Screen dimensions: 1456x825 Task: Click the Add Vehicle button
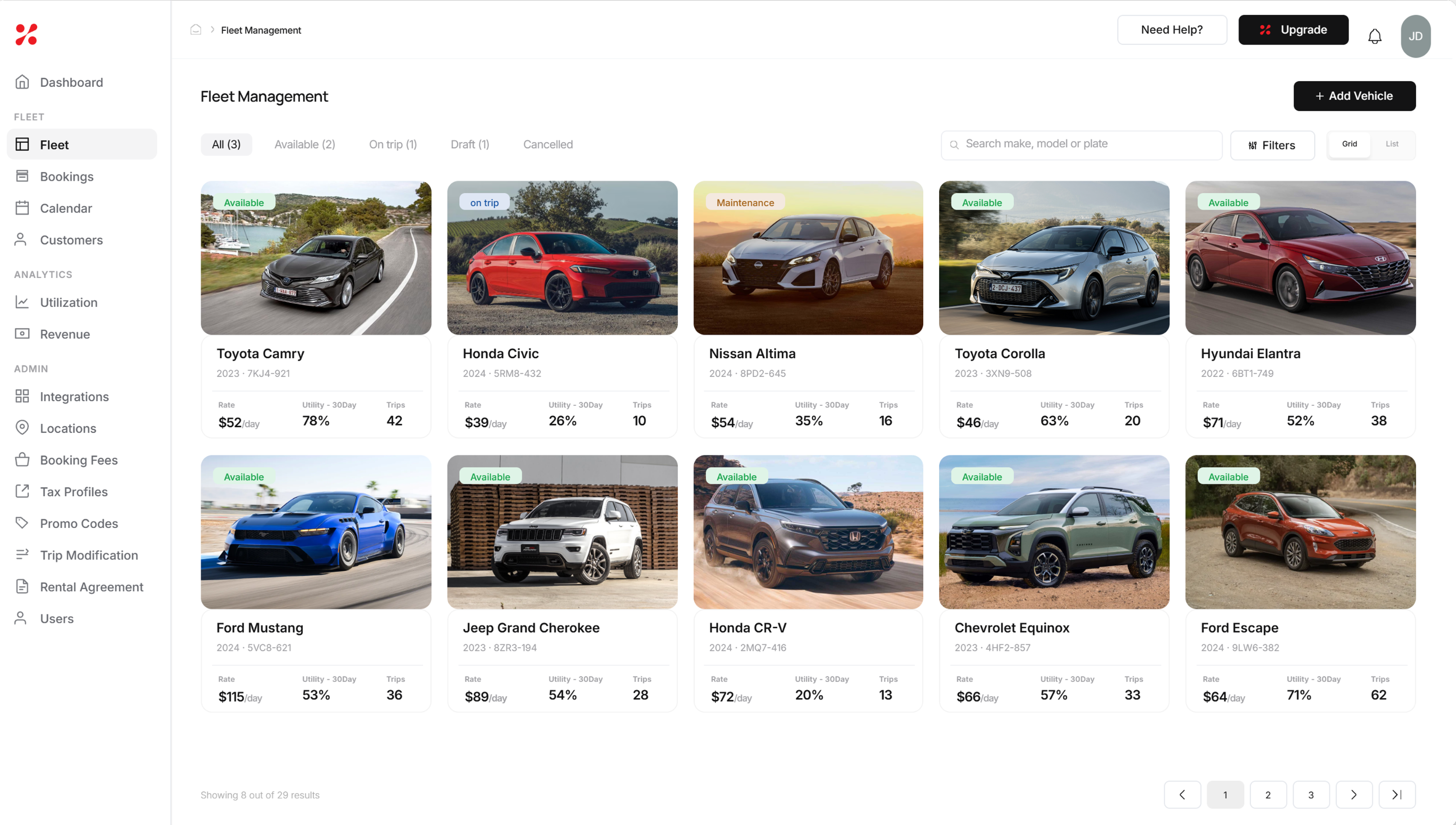[x=1354, y=96]
